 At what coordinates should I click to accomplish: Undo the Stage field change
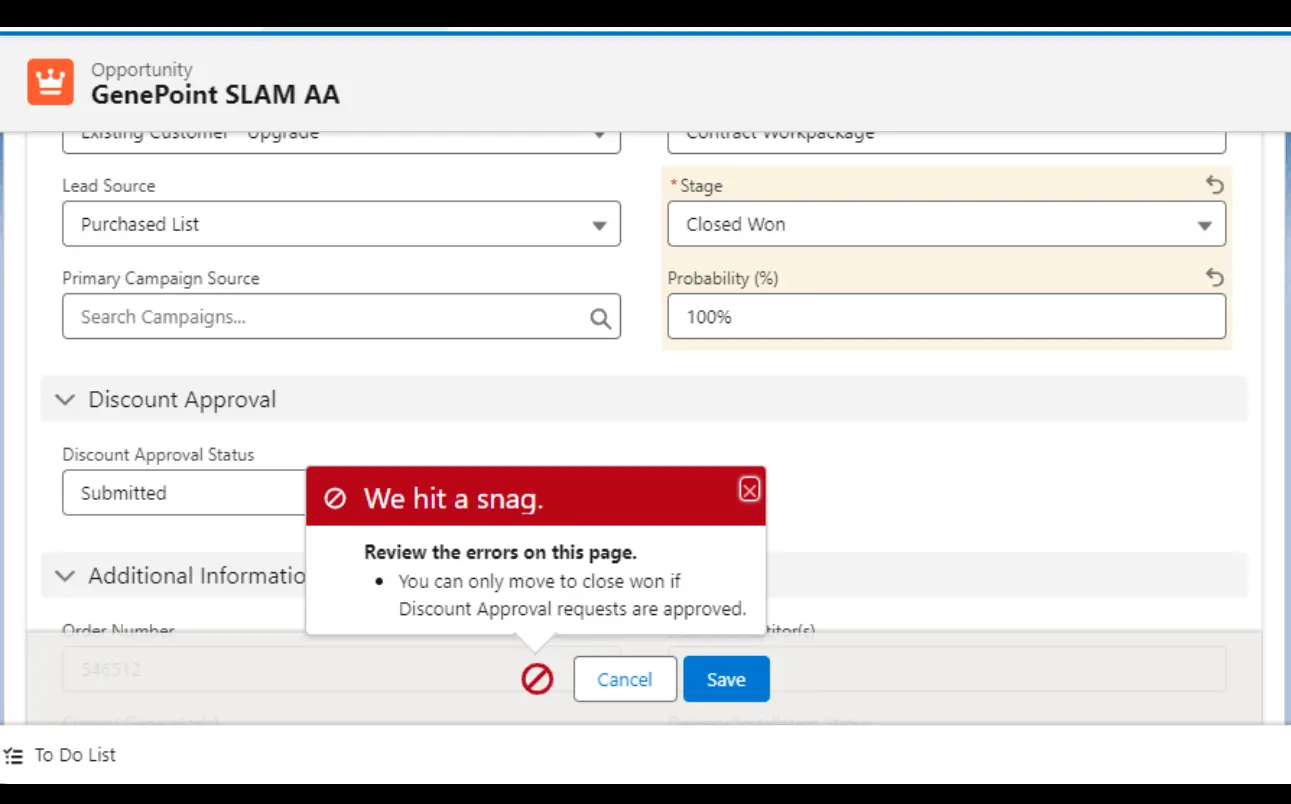coord(1214,185)
